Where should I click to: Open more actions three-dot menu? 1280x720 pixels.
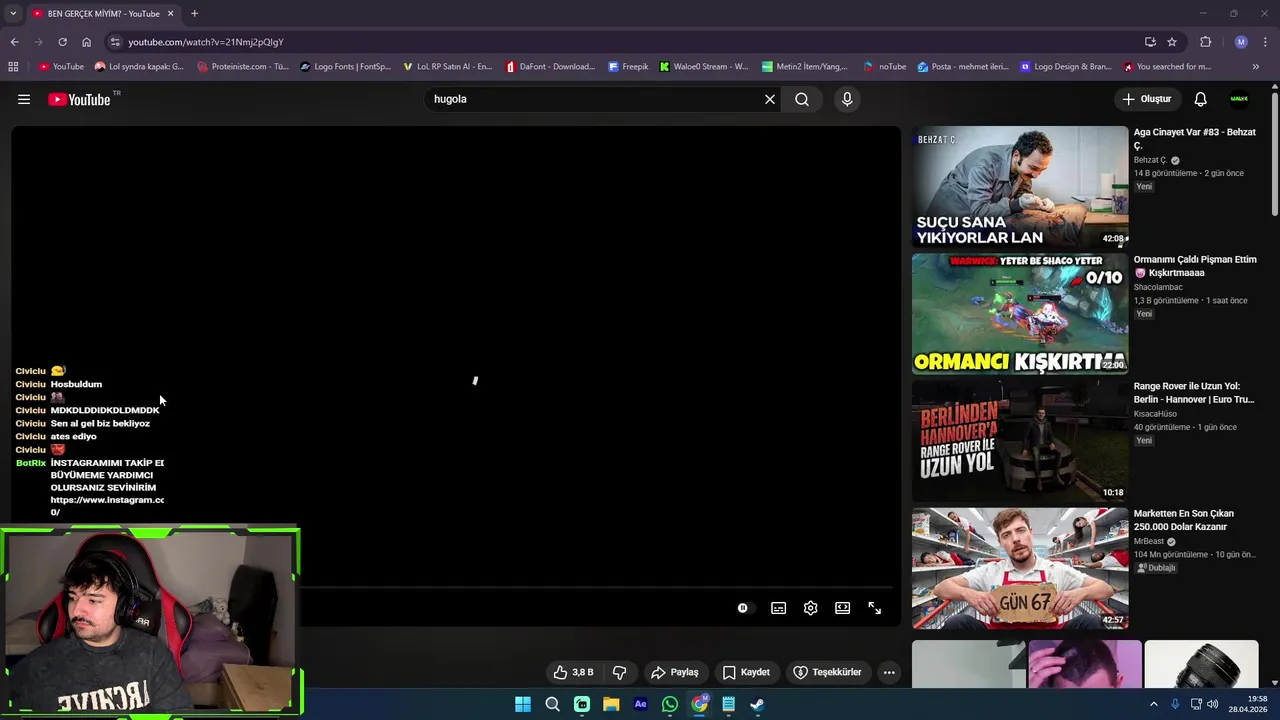pos(889,672)
